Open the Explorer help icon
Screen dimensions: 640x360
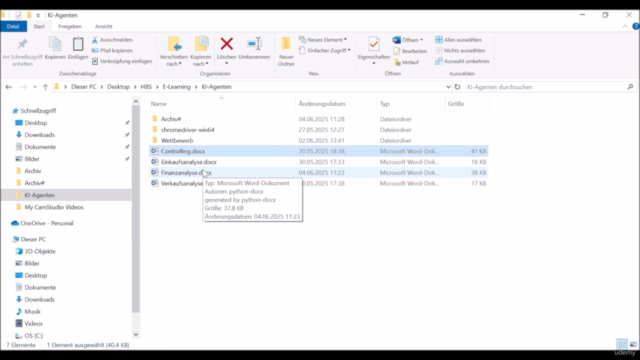tap(636, 26)
